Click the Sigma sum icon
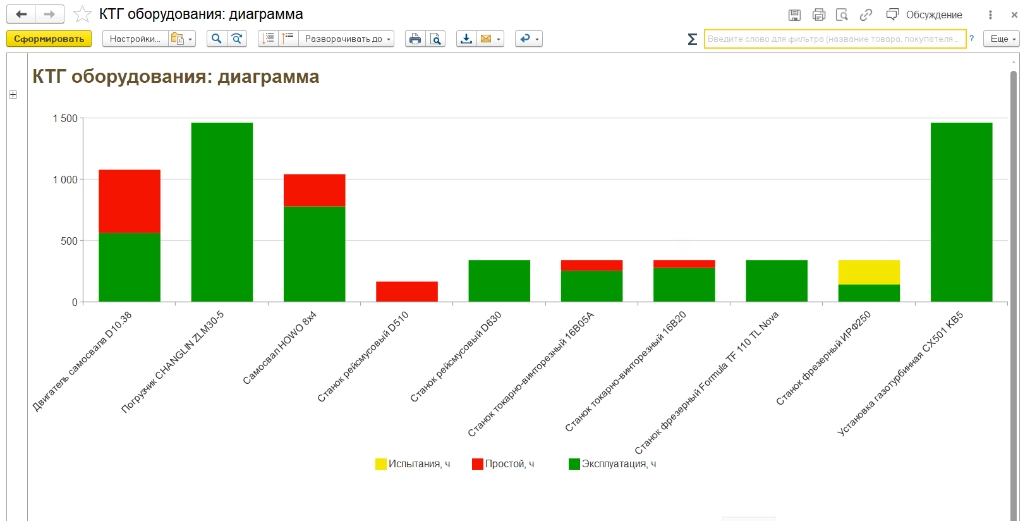Image resolution: width=1030 pixels, height=521 pixels. pos(692,39)
